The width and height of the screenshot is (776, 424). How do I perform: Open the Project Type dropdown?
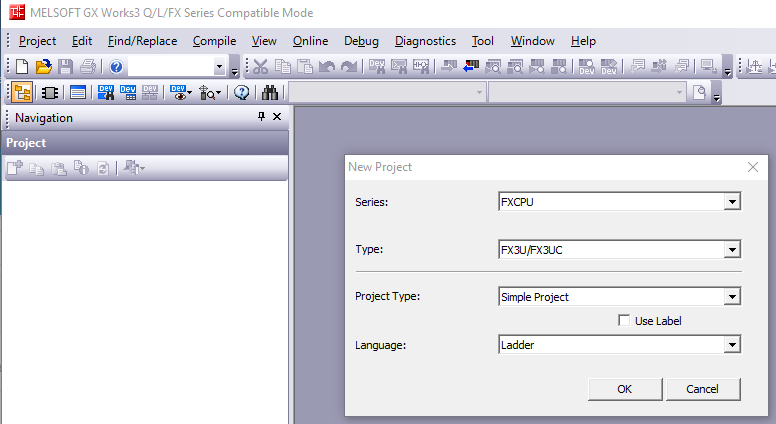[x=732, y=296]
